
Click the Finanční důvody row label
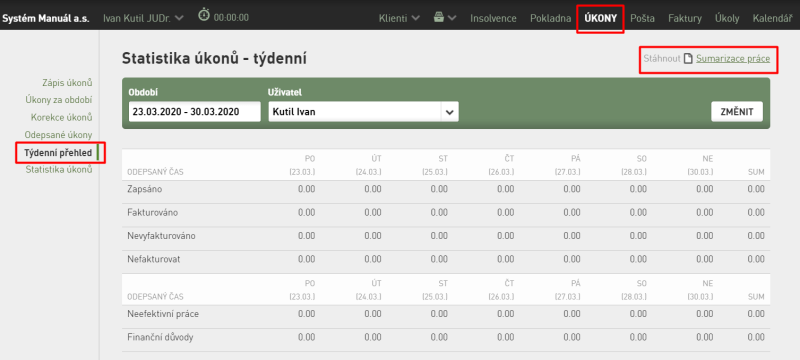[x=160, y=338]
